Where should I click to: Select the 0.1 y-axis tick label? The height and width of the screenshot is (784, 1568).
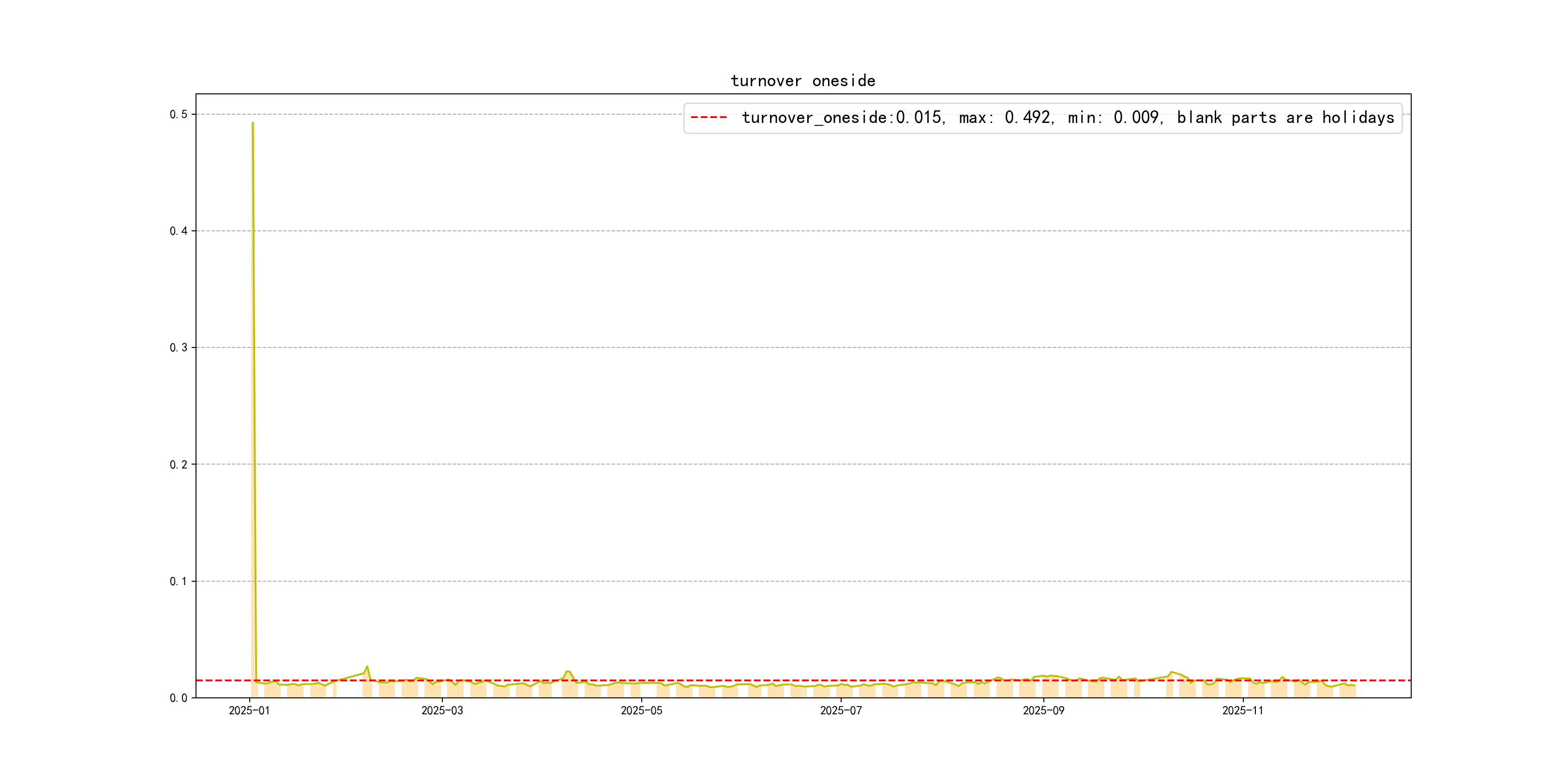tap(179, 581)
